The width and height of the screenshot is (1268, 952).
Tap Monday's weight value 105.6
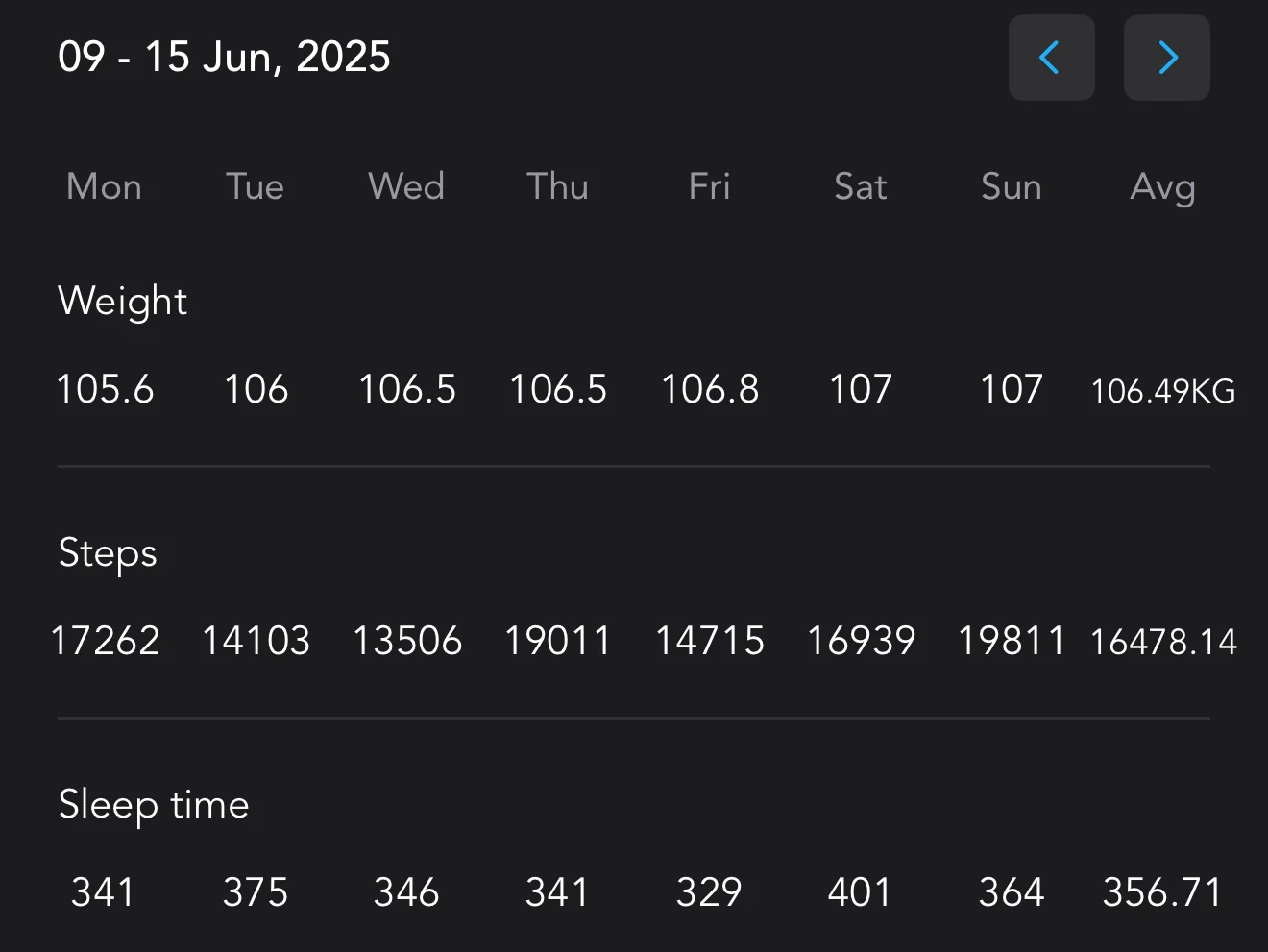tap(105, 390)
